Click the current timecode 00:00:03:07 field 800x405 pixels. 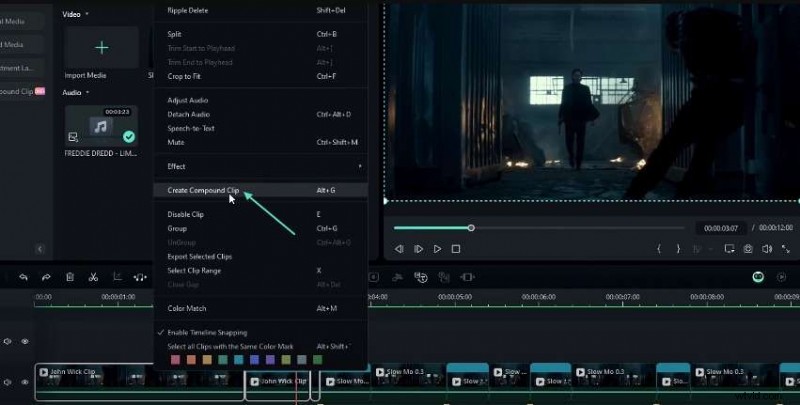point(720,228)
